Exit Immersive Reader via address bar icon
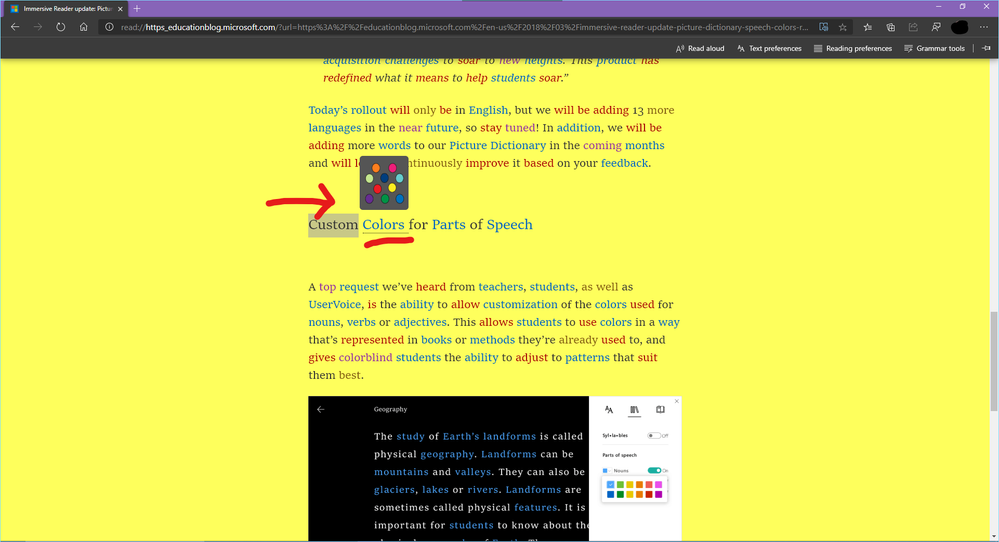Screen dimensions: 999x542 (x=824, y=27)
